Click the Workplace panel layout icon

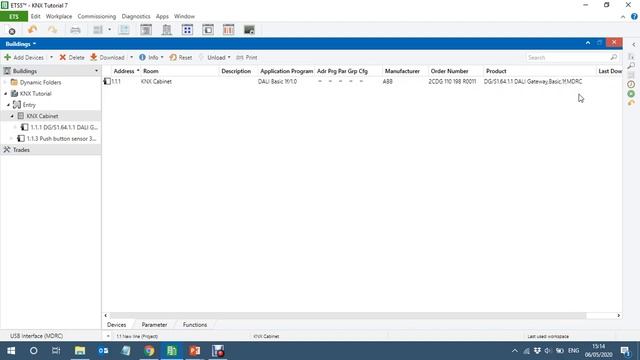click(98, 30)
